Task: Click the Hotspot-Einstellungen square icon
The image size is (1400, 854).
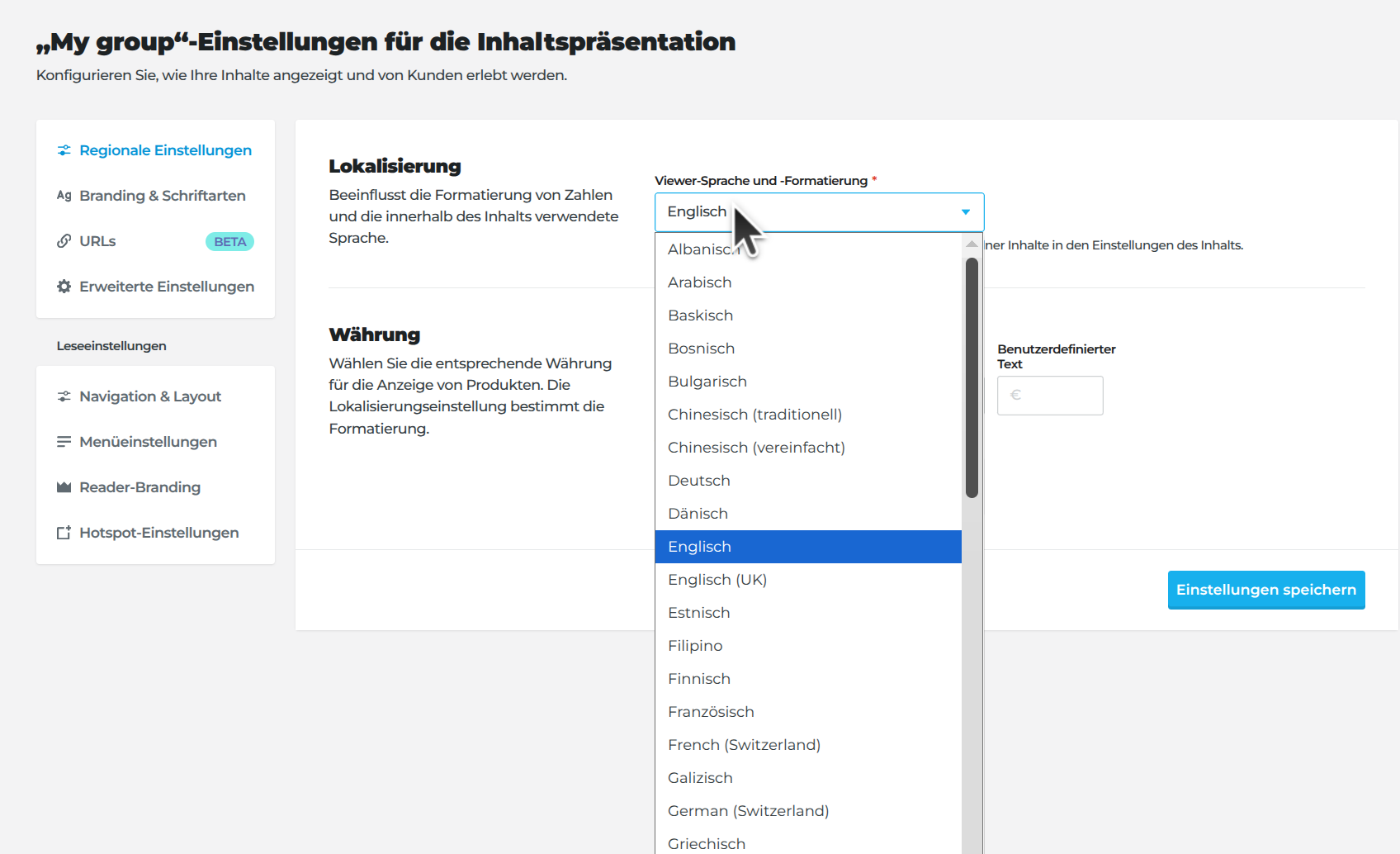Action: click(64, 533)
